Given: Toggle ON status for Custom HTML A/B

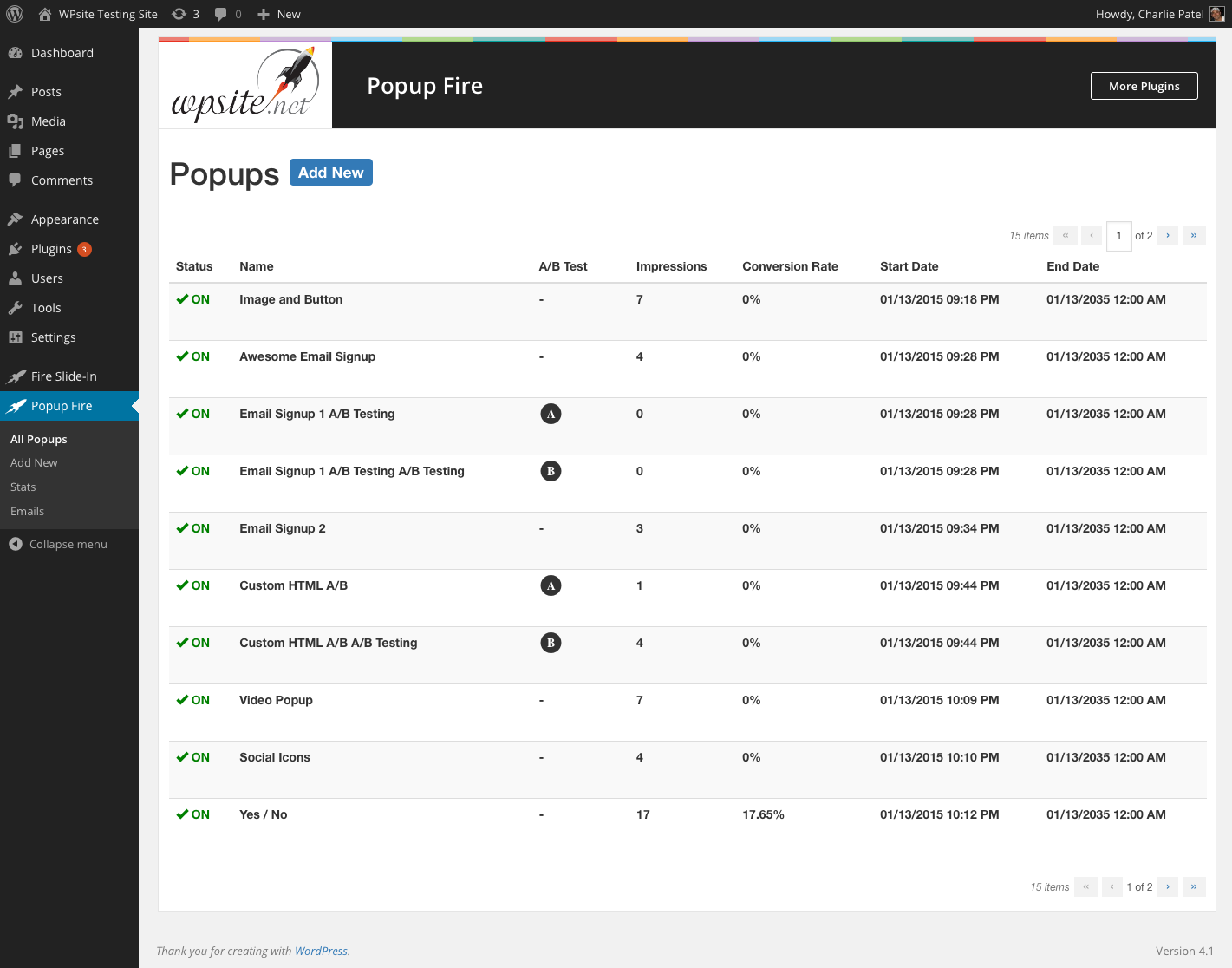Looking at the screenshot, I should tap(192, 585).
